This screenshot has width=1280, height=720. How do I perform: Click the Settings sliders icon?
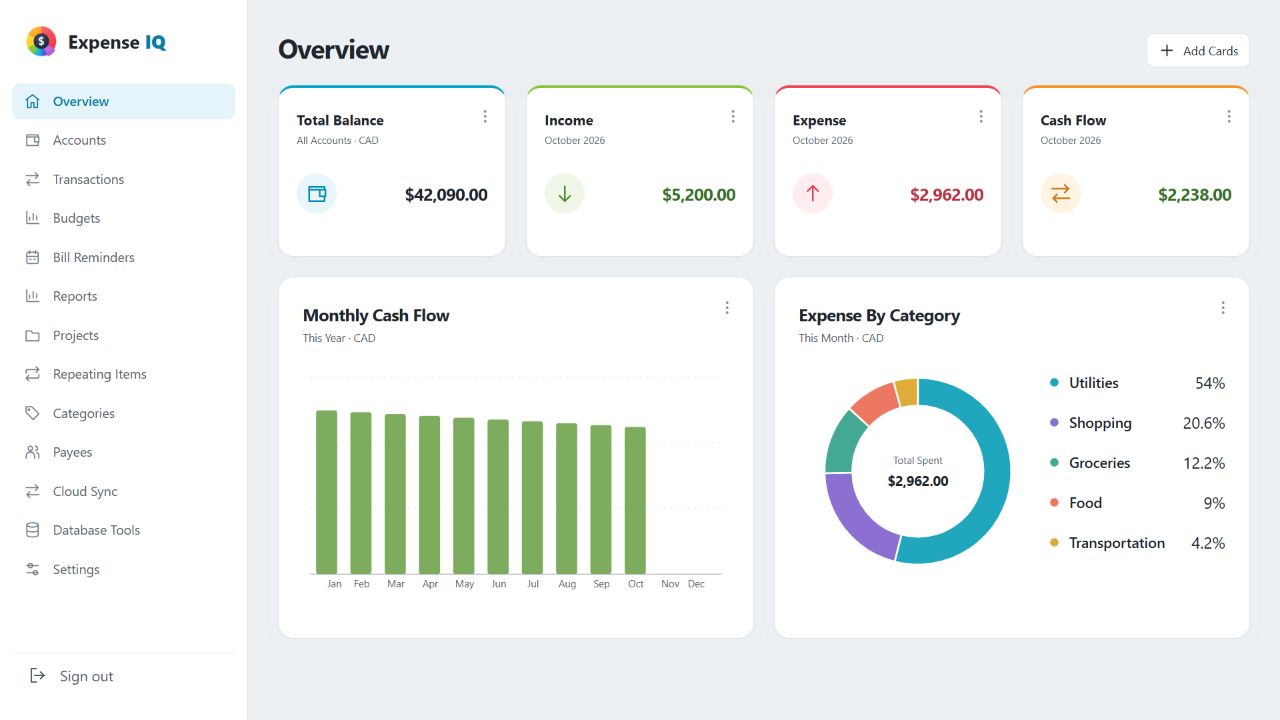coord(33,569)
